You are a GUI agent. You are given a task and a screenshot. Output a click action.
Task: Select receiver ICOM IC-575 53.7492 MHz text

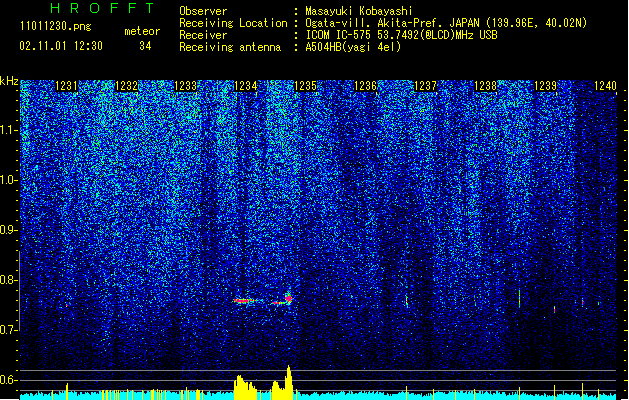tap(401, 35)
